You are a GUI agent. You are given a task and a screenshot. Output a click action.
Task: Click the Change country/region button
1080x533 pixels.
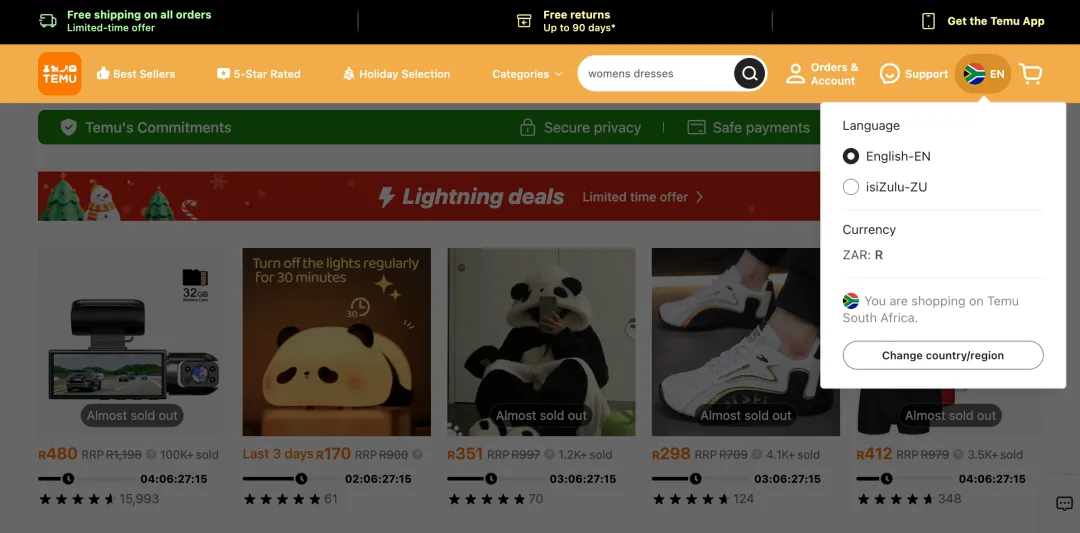point(942,355)
